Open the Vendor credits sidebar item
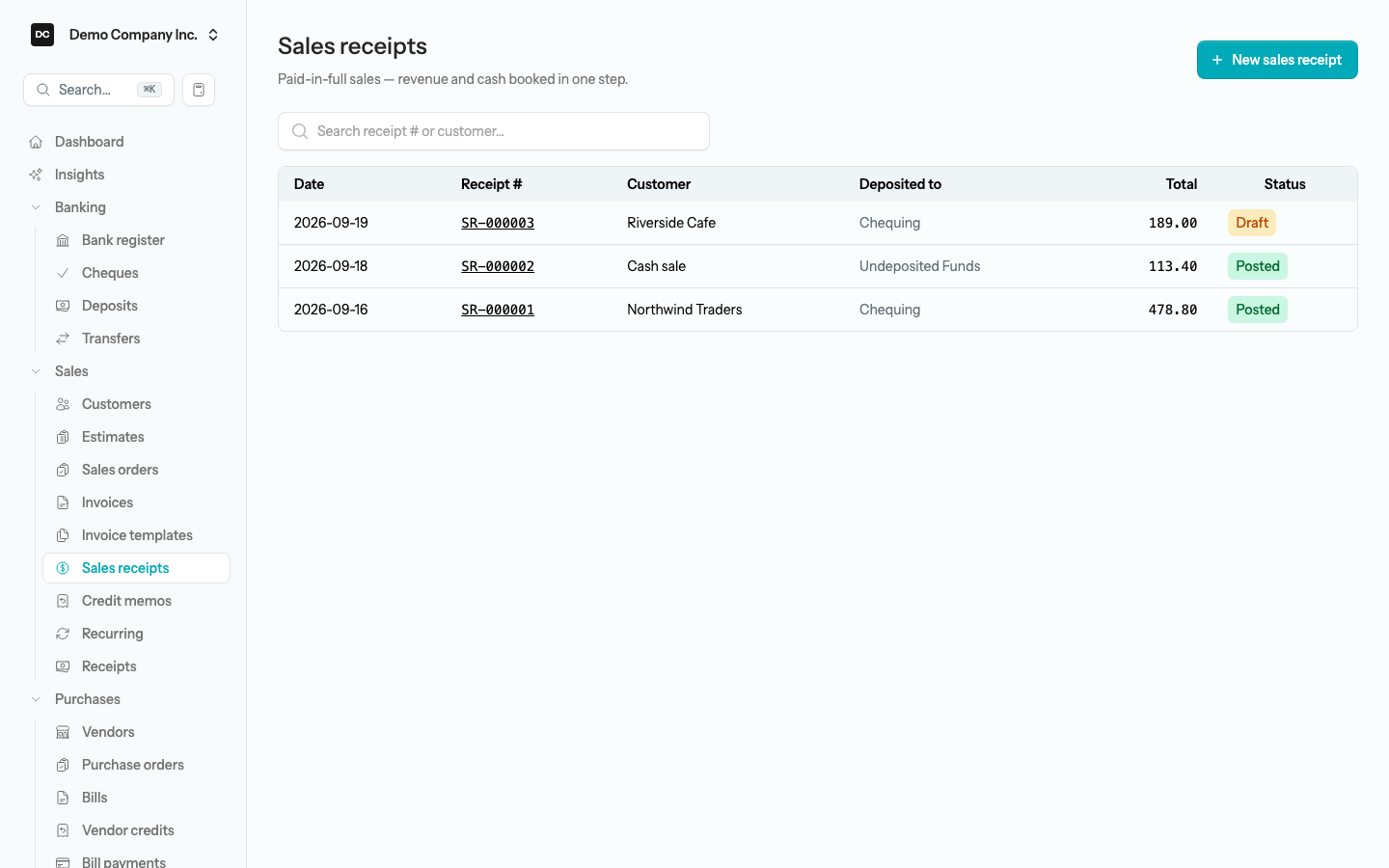The height and width of the screenshot is (868, 1389). (136, 830)
